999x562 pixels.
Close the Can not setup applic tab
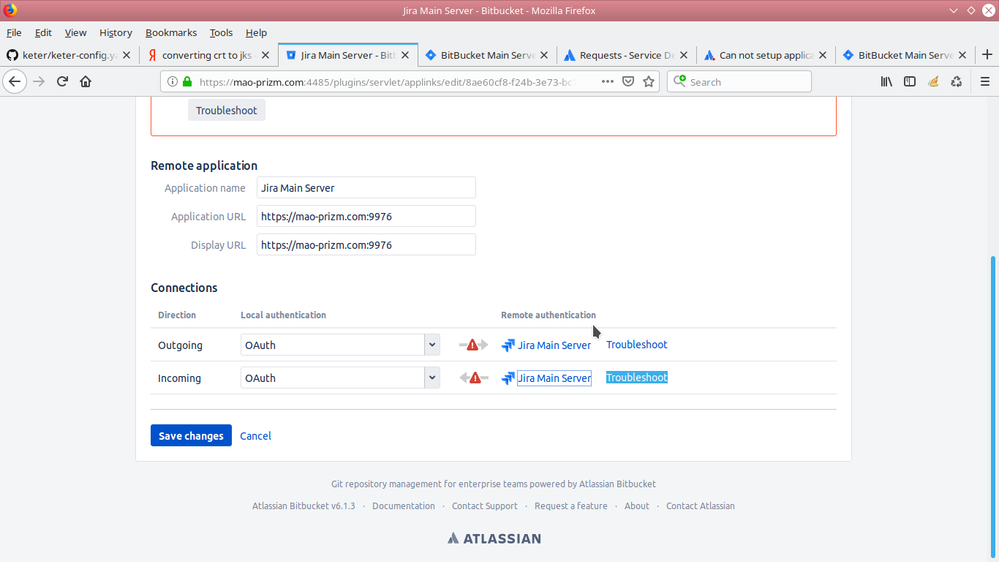point(823,55)
